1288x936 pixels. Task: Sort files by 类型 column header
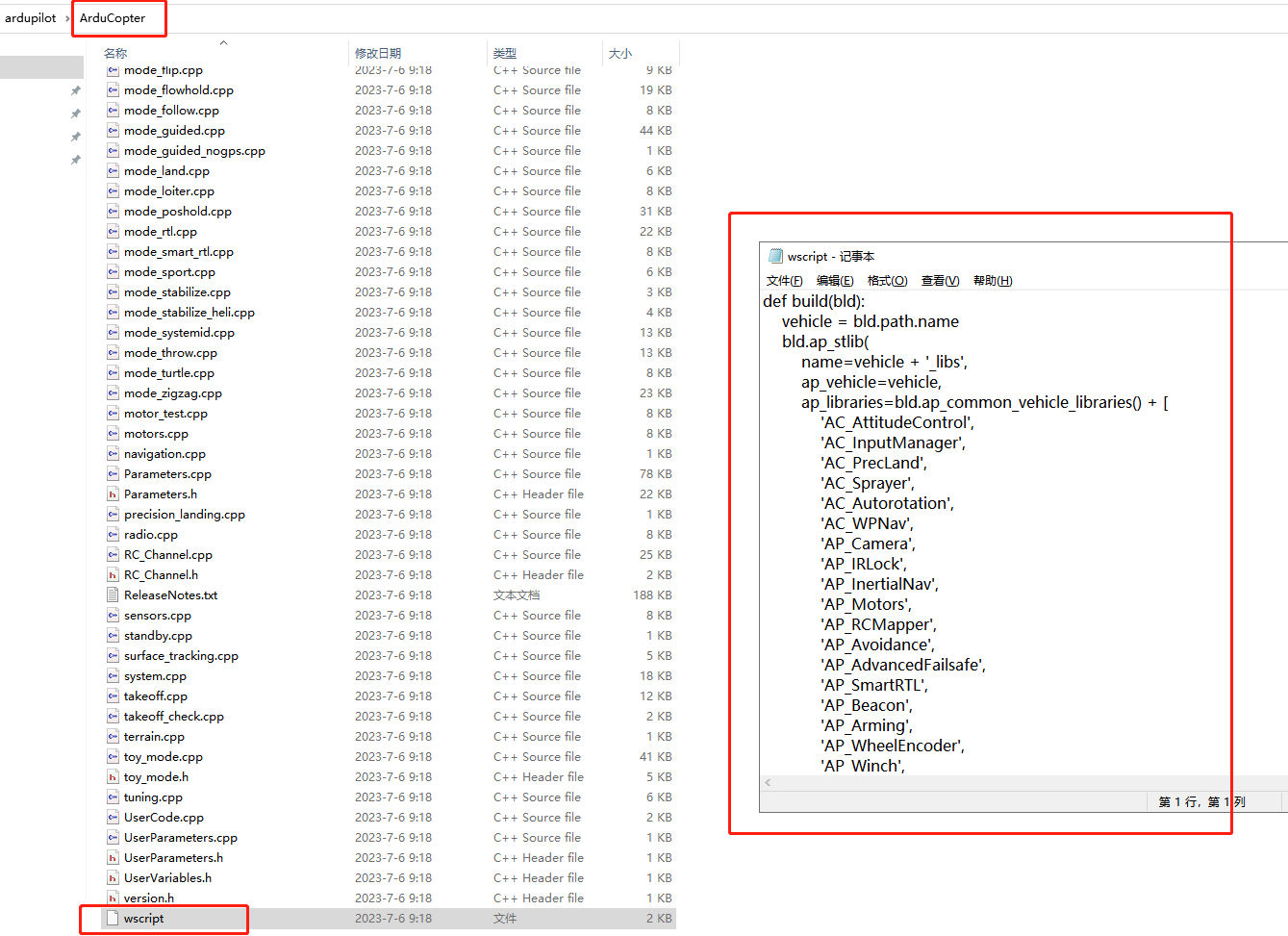click(x=505, y=54)
